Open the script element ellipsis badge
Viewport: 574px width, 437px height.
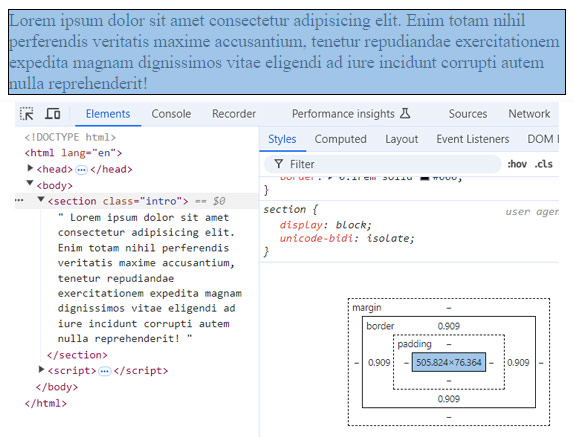tap(105, 371)
